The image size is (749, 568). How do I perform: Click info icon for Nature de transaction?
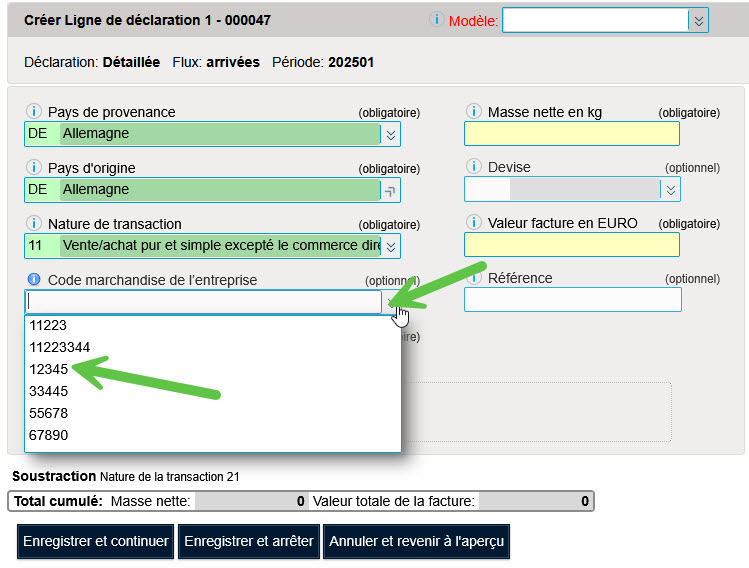coord(33,223)
